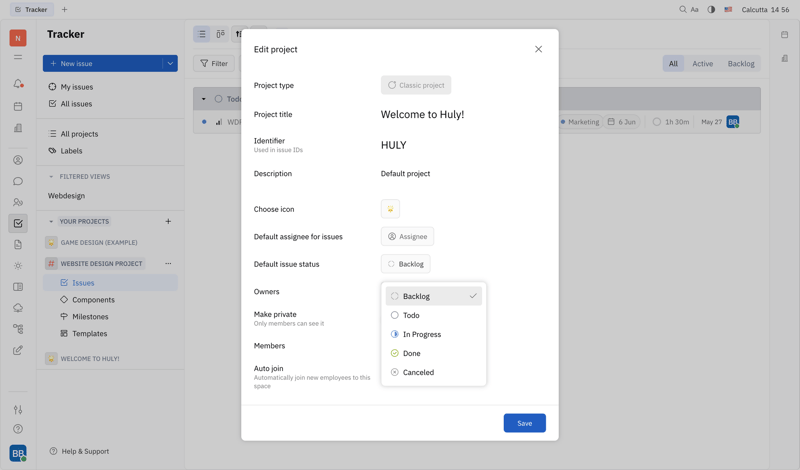Click the US flag language icon
The image size is (800, 470).
click(728, 9)
